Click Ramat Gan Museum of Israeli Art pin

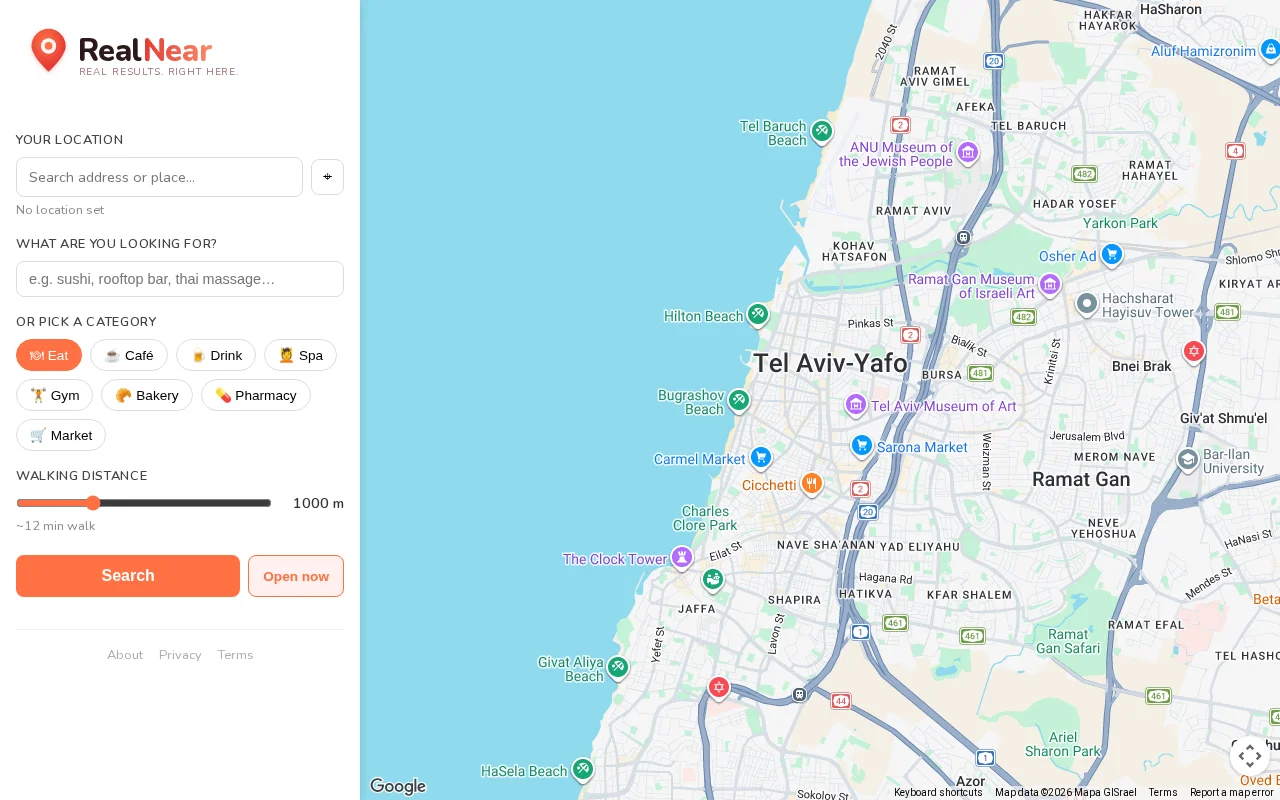[x=1049, y=285]
